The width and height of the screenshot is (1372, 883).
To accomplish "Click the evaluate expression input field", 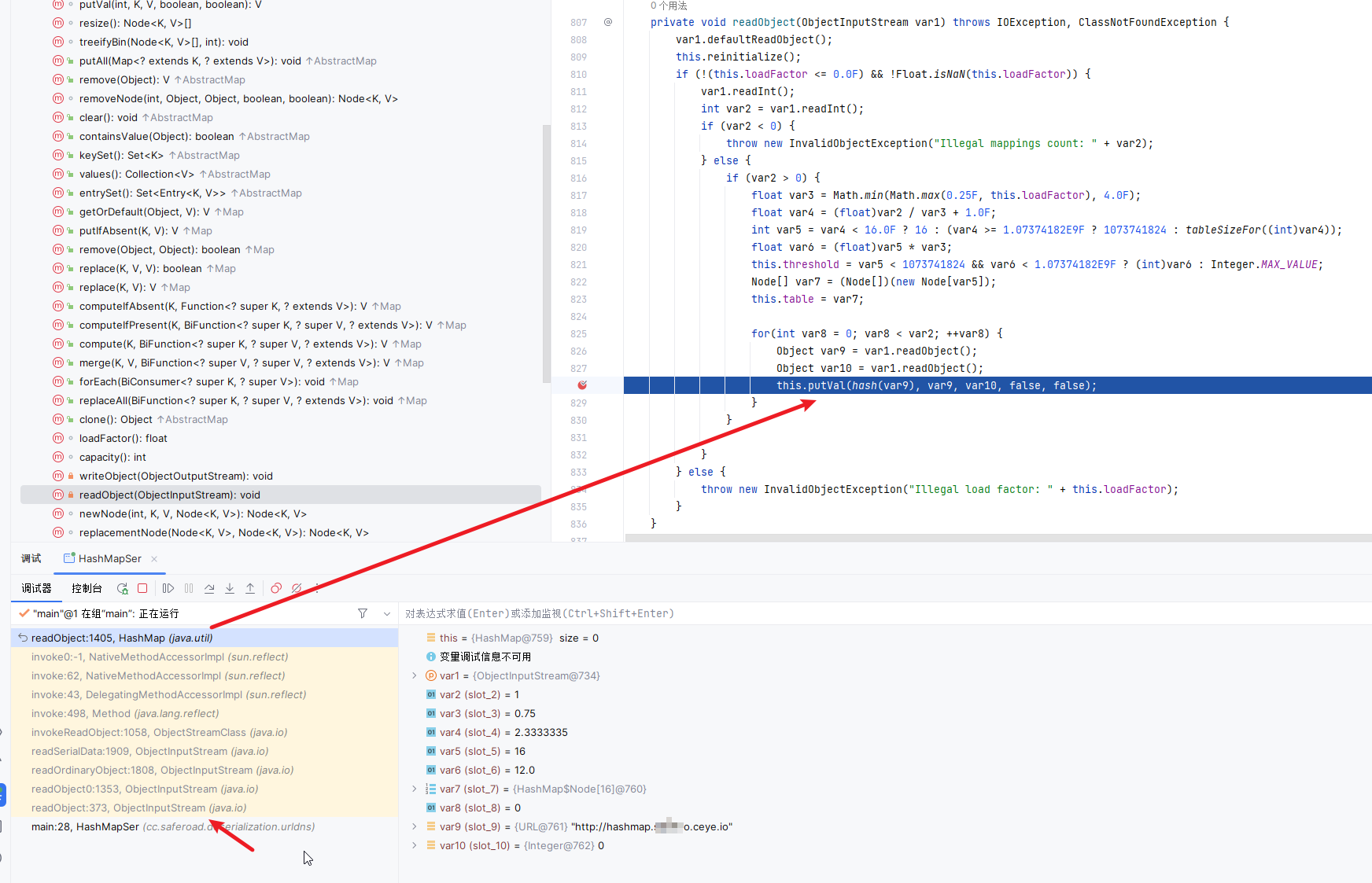I will [885, 613].
